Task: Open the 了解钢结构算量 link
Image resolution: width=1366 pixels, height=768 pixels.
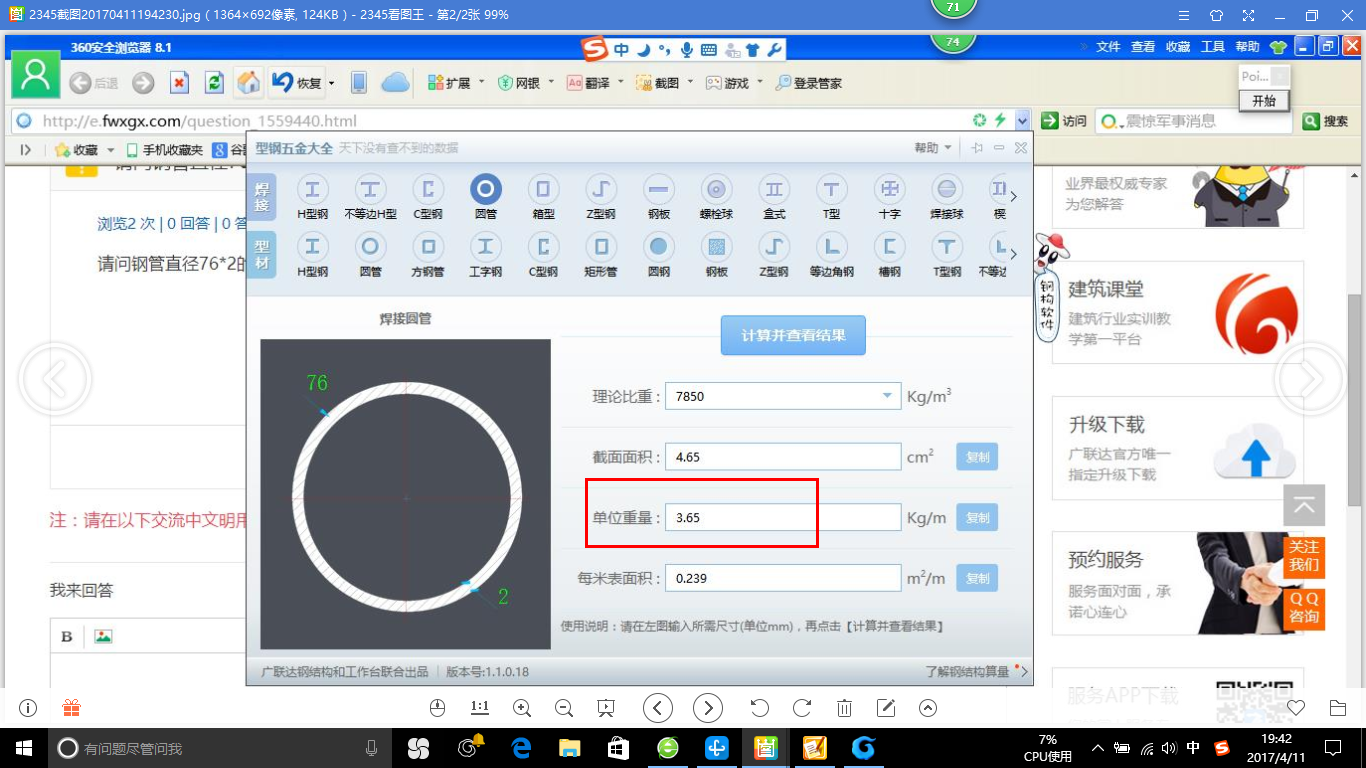Action: click(x=967, y=671)
